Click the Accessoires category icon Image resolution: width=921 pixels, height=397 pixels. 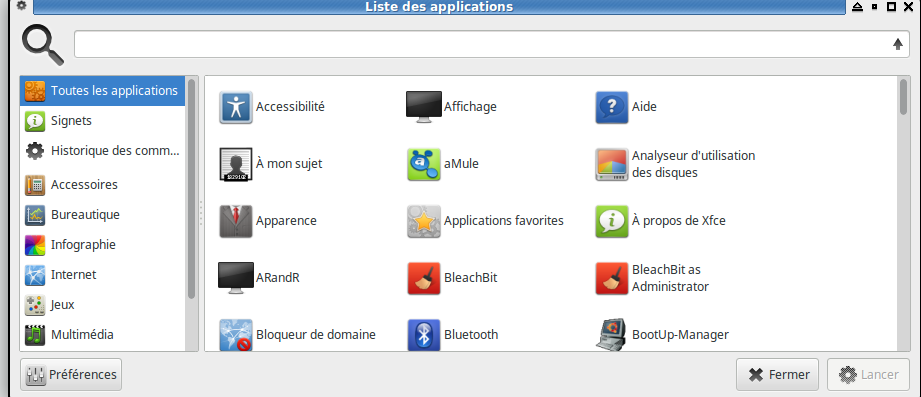(35, 185)
